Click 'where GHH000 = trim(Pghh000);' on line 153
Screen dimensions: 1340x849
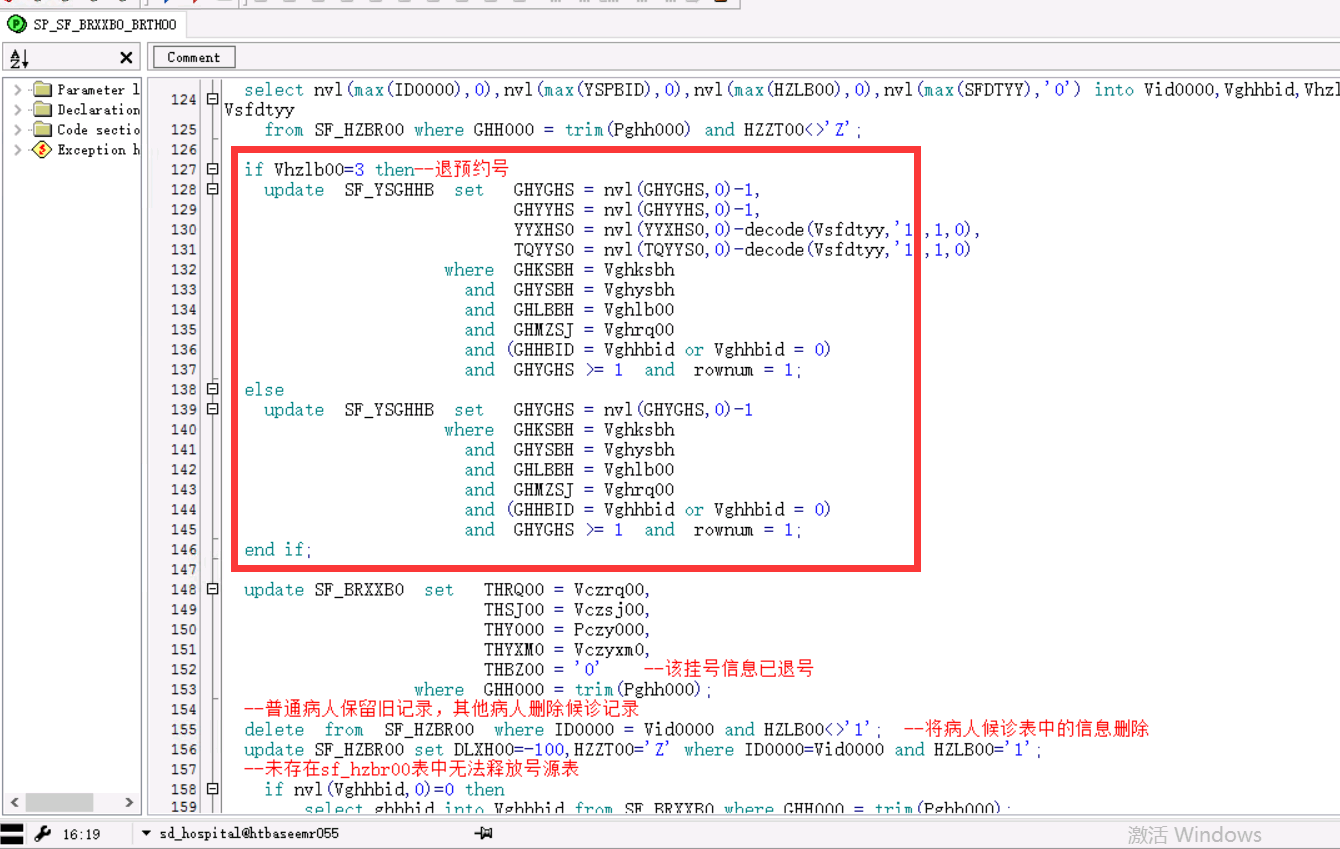[564, 690]
